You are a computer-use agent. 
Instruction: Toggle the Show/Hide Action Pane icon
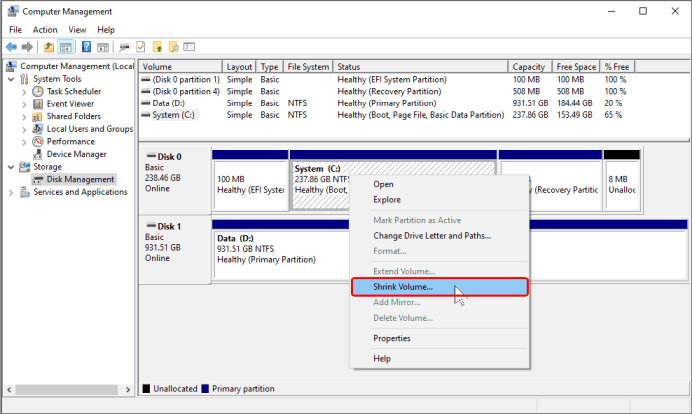(103, 47)
